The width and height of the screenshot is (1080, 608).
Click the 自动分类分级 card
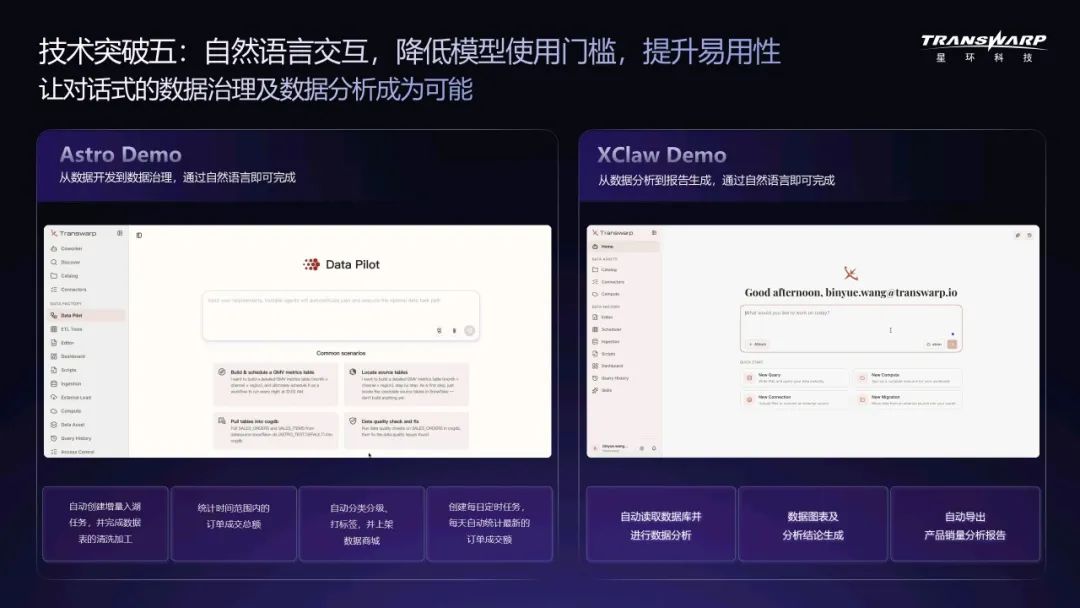click(x=362, y=524)
